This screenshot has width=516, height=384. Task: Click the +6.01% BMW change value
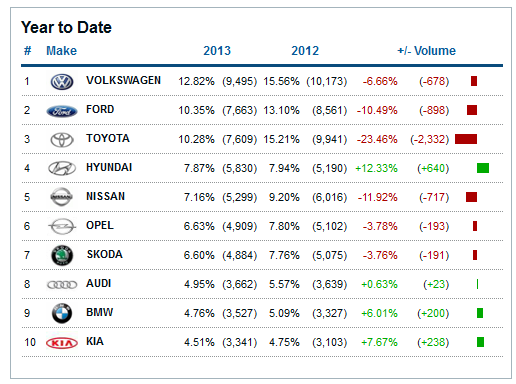tap(379, 313)
